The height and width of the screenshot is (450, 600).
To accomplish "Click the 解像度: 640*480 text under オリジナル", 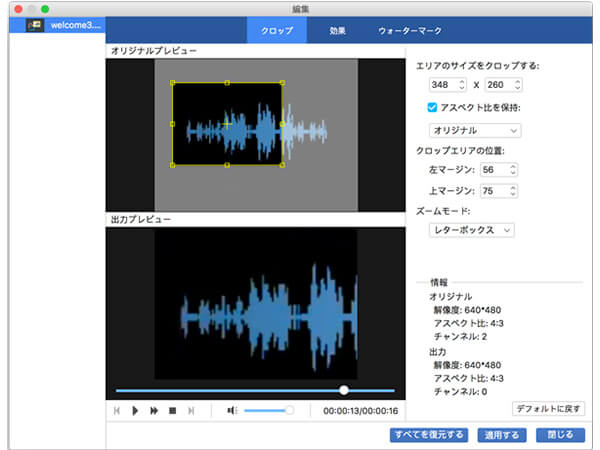I will [x=467, y=310].
